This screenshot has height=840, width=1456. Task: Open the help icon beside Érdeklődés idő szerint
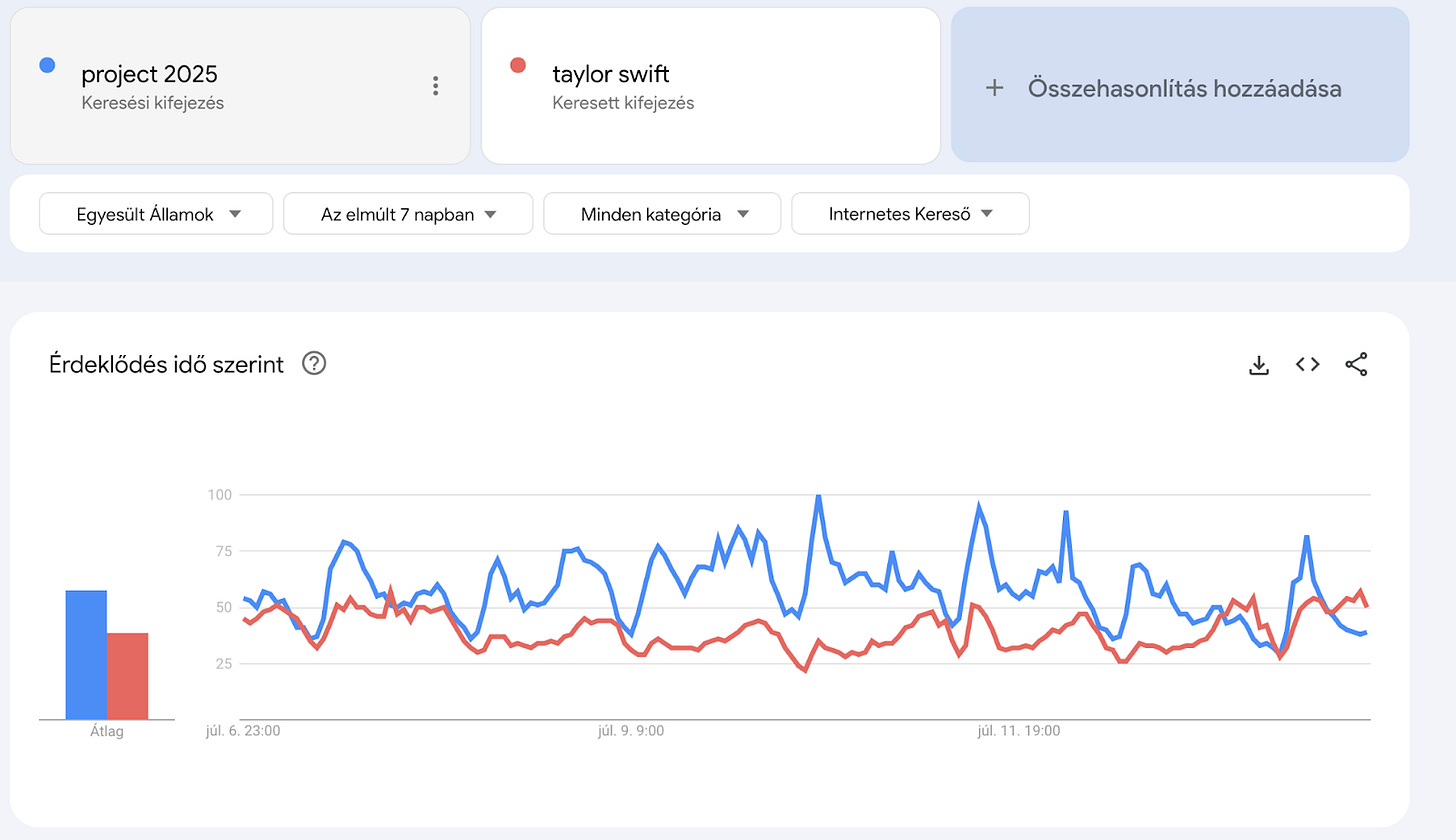[x=314, y=365]
